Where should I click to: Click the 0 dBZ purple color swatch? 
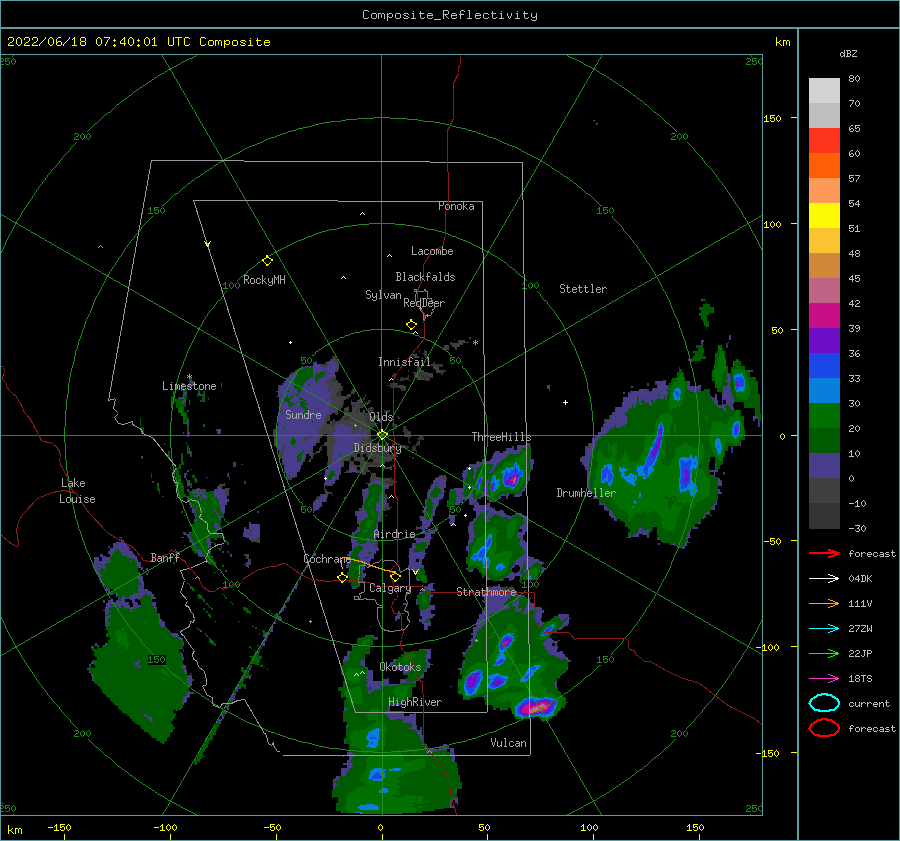tap(824, 466)
